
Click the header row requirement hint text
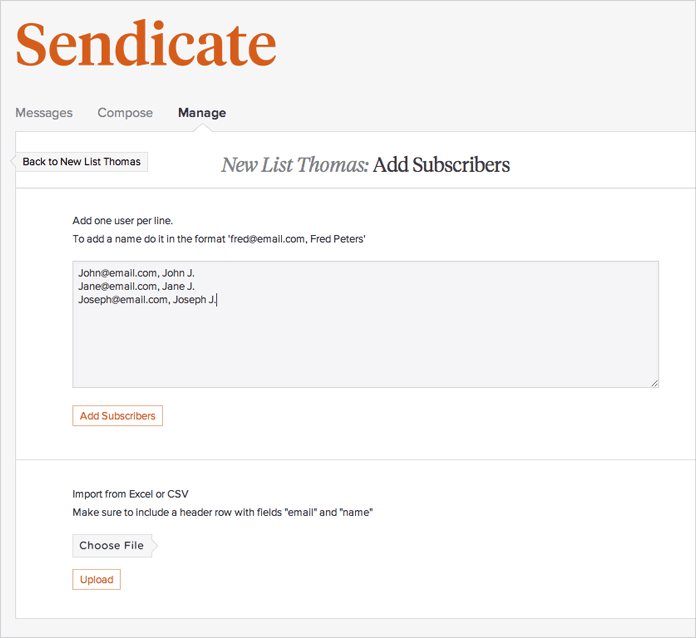(221, 513)
